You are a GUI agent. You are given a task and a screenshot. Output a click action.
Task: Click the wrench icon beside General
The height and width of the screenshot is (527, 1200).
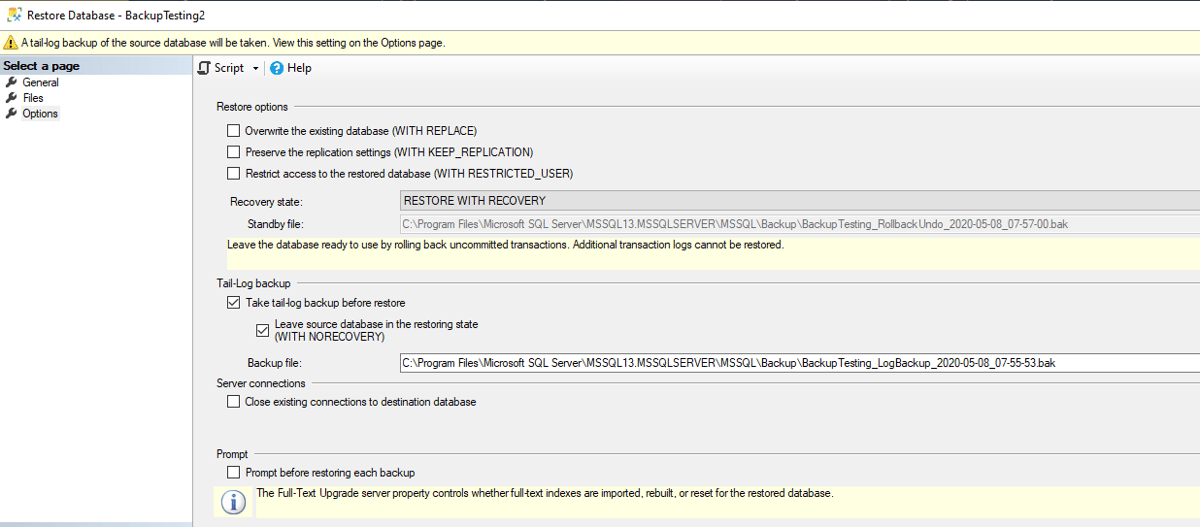pyautogui.click(x=11, y=83)
